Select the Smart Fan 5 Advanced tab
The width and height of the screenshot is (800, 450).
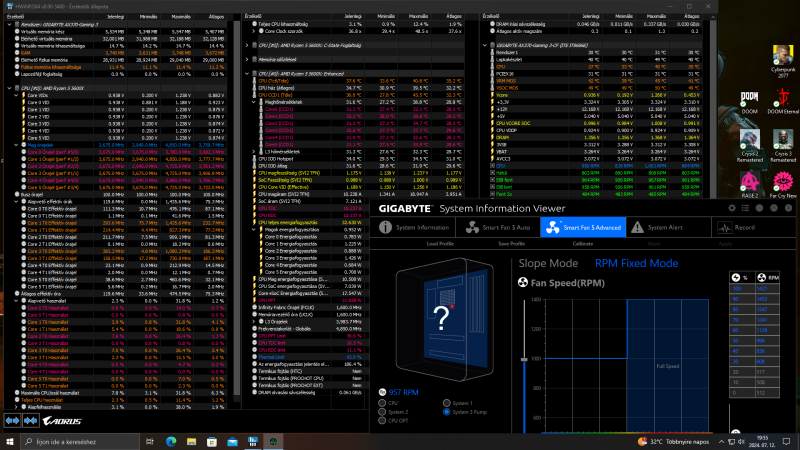pyautogui.click(x=583, y=228)
